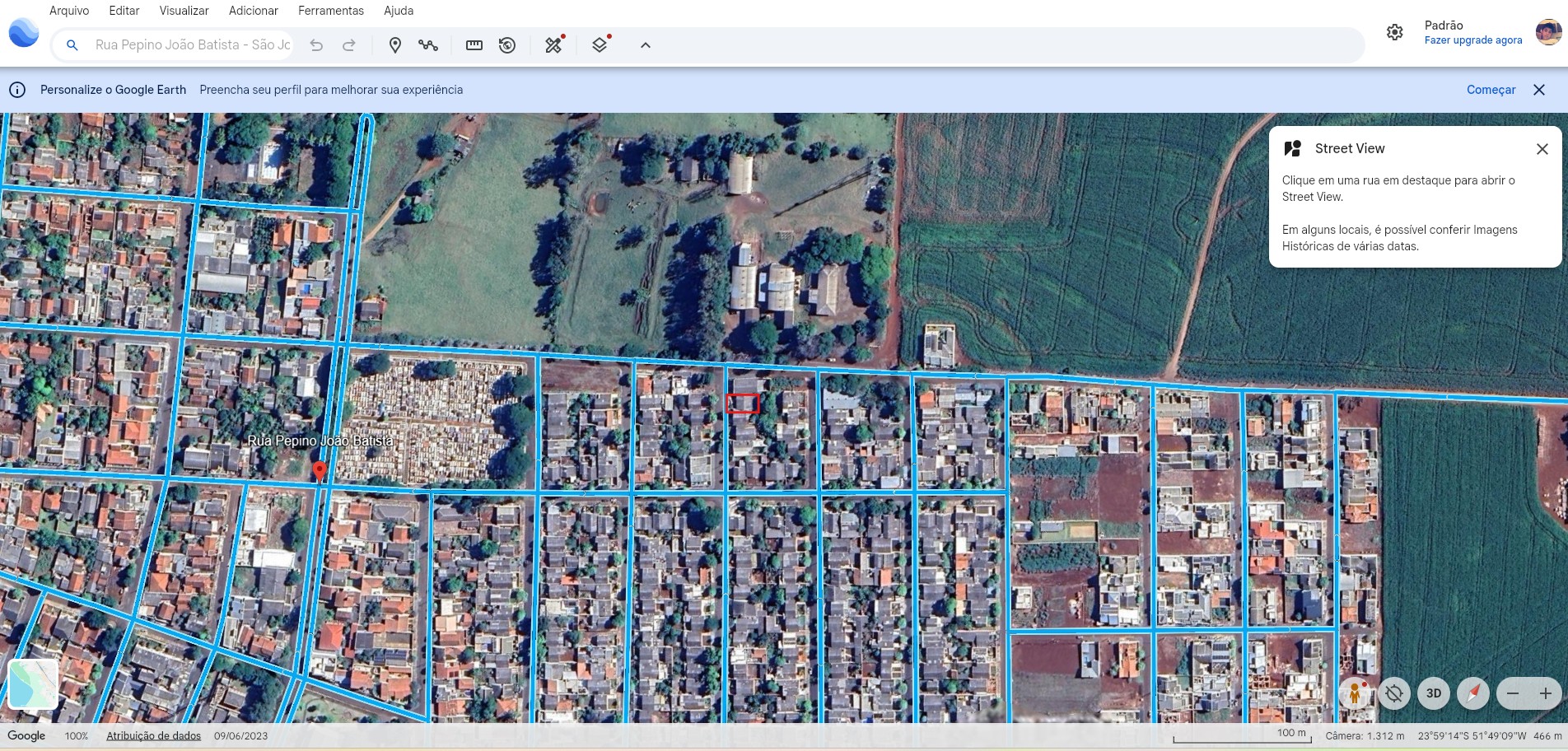Open the ruler measurement tool
Image resolution: width=1568 pixels, height=751 pixels.
point(474,45)
